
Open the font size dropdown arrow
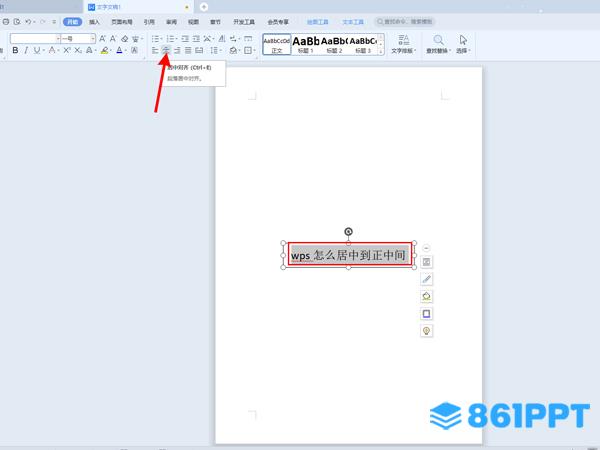[x=93, y=39]
